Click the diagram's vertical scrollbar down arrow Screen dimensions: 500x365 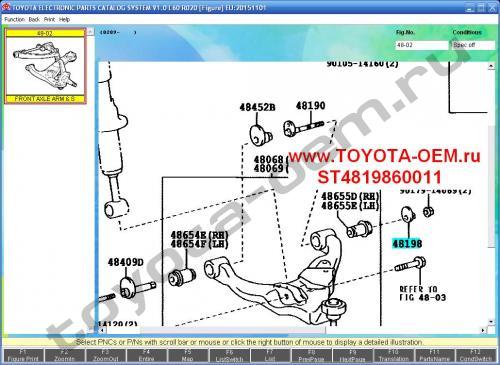pos(491,322)
